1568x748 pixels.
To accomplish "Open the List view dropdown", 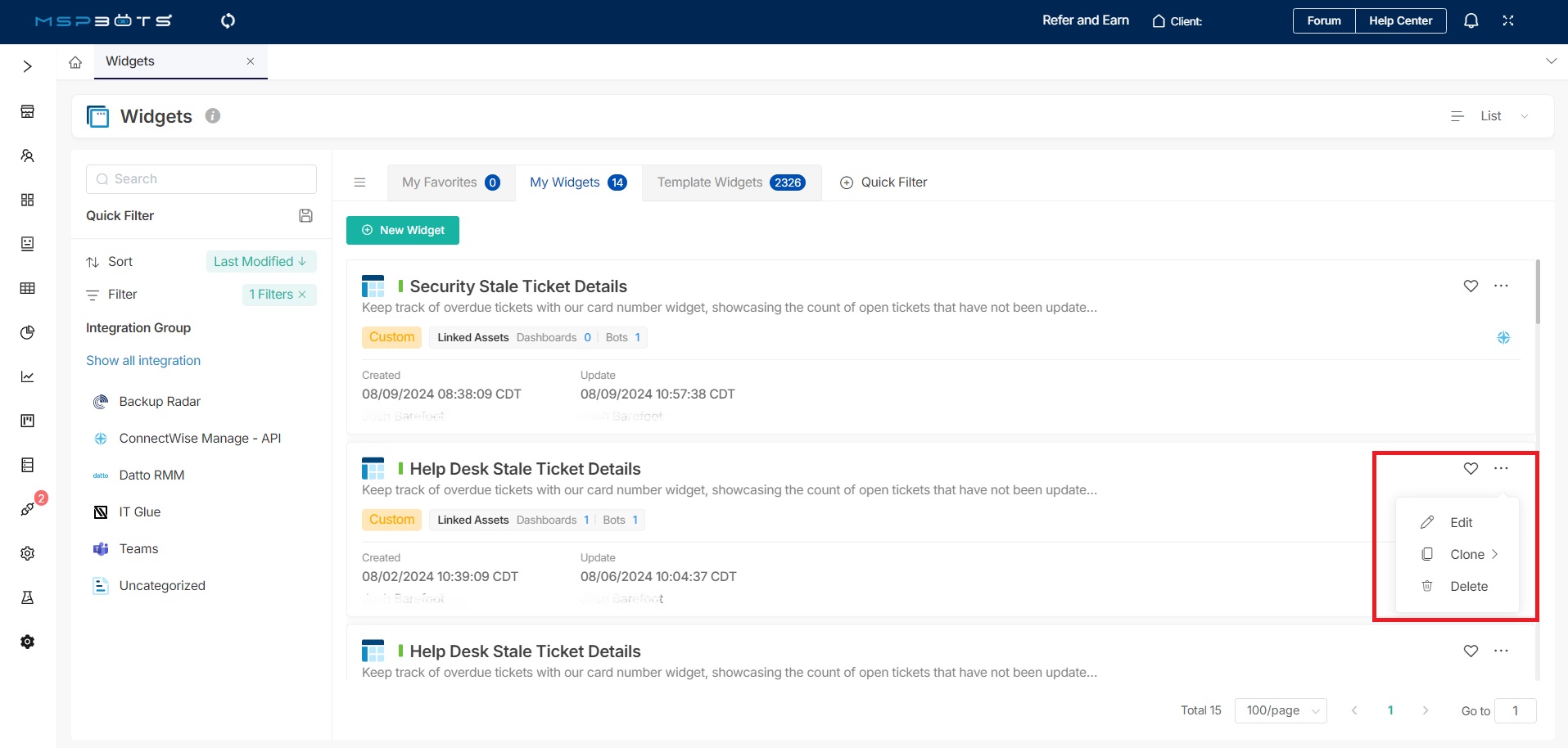I will (1490, 116).
